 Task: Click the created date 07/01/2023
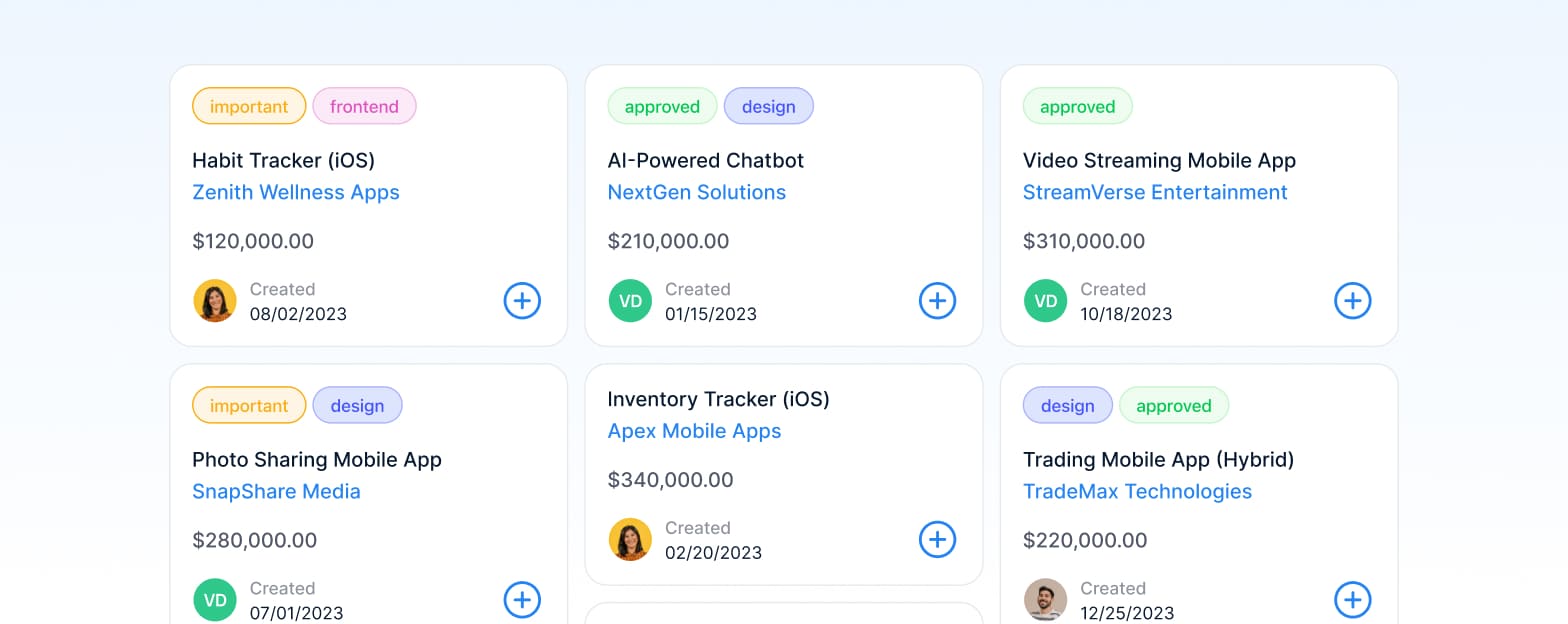coord(296,613)
